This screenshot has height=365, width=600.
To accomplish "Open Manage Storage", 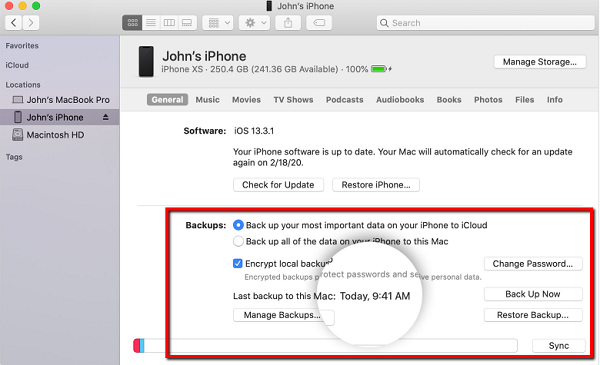I will pos(540,62).
